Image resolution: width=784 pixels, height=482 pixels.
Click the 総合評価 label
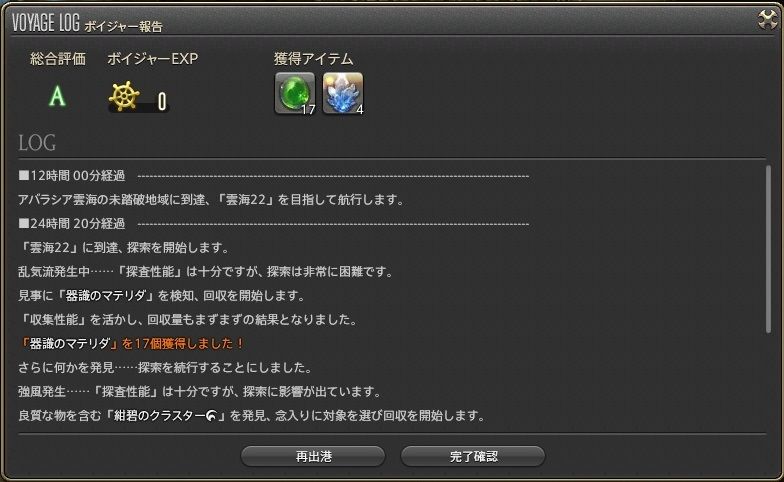point(58,59)
